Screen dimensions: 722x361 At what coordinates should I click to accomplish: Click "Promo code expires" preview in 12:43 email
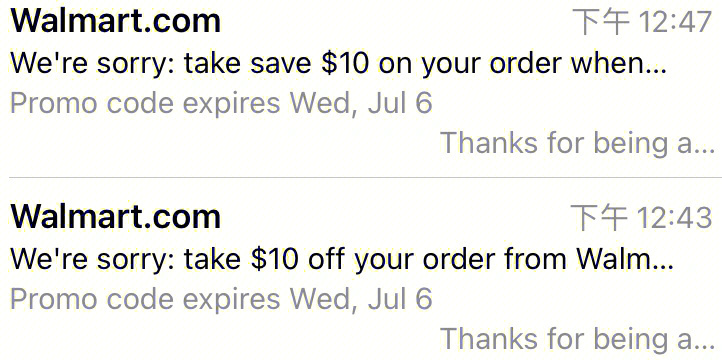point(145,299)
